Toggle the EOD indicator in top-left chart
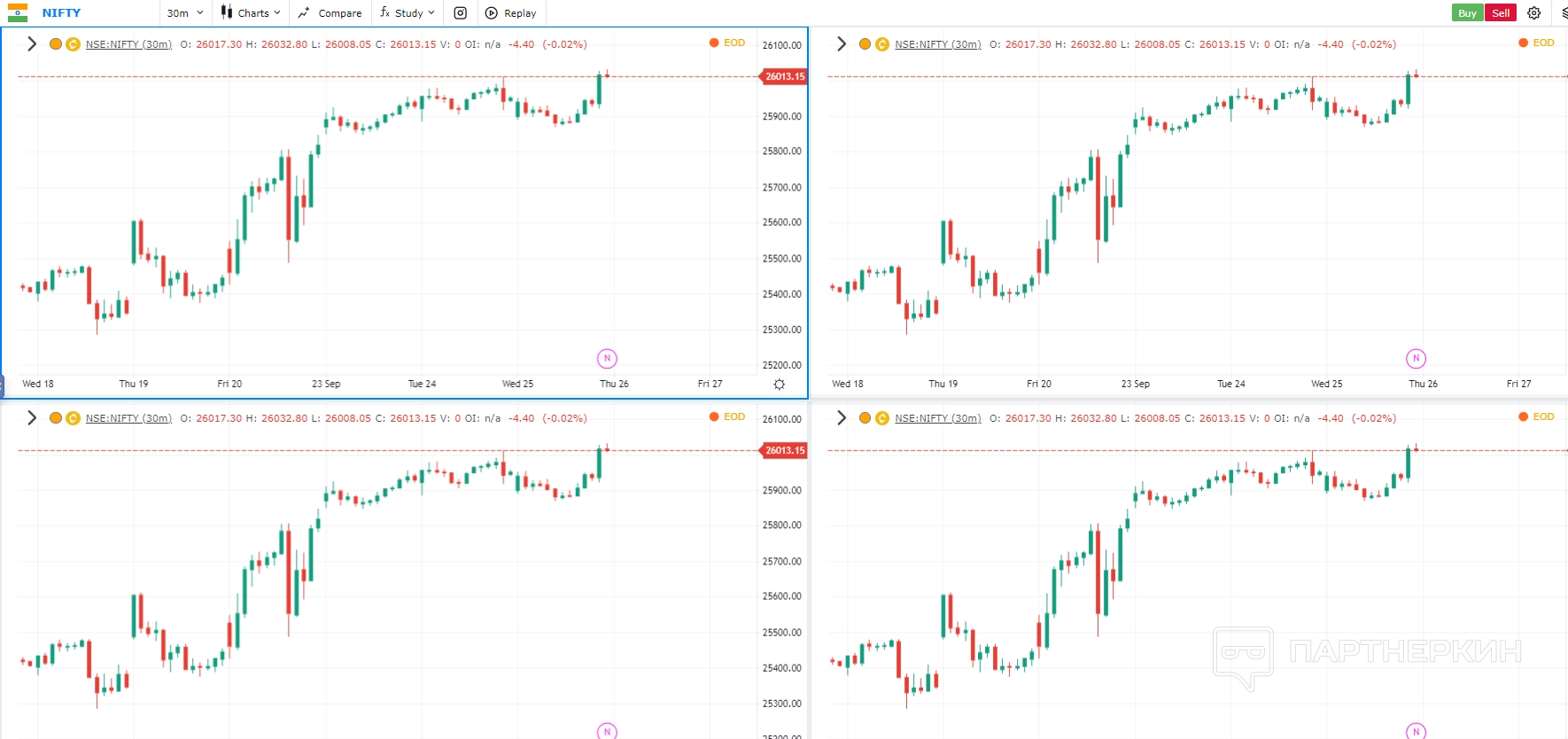The height and width of the screenshot is (739, 1568). pos(727,43)
